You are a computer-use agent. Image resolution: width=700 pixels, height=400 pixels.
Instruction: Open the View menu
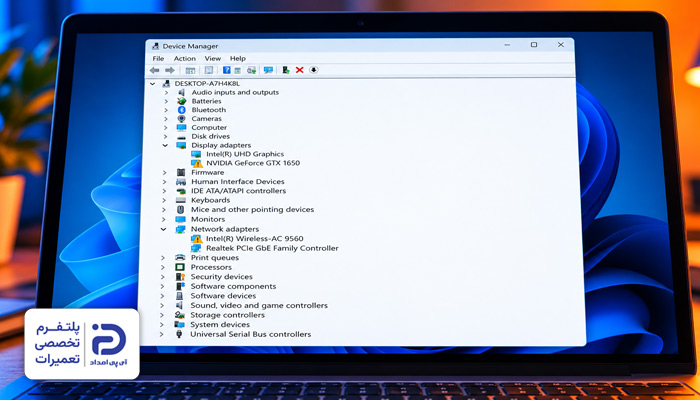tap(212, 58)
